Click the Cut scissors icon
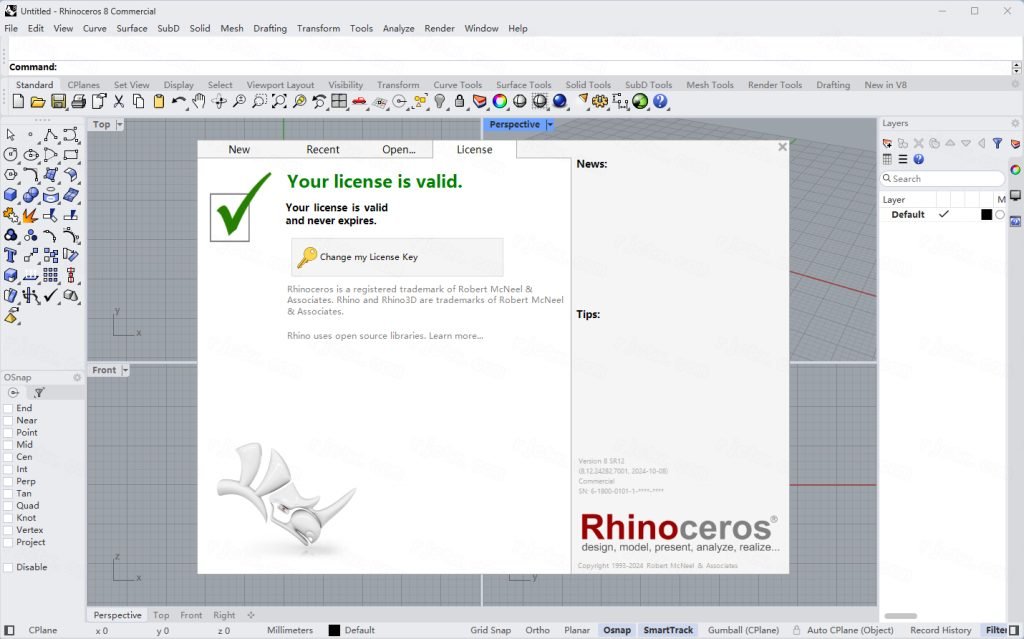 coord(119,101)
